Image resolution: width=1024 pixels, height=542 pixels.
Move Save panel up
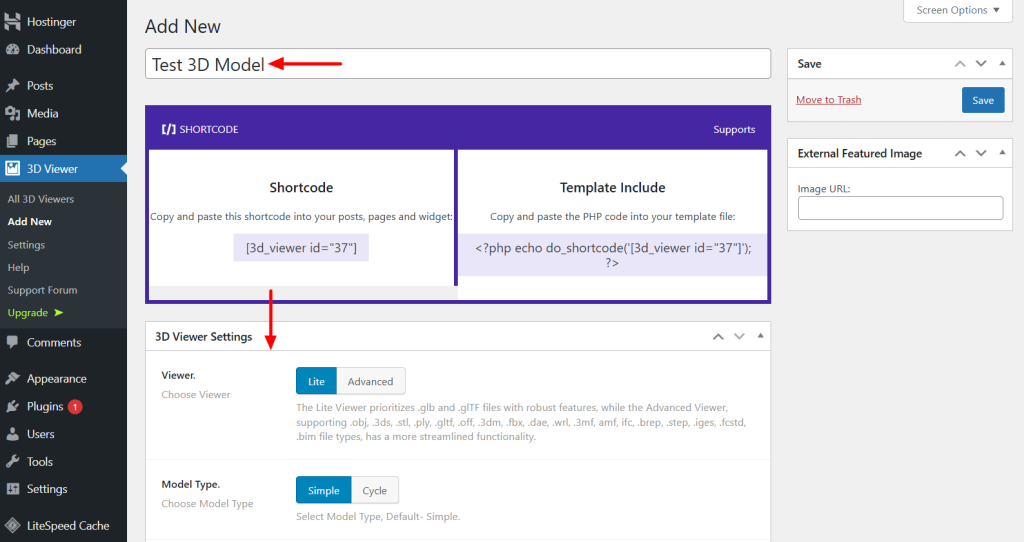click(959, 63)
